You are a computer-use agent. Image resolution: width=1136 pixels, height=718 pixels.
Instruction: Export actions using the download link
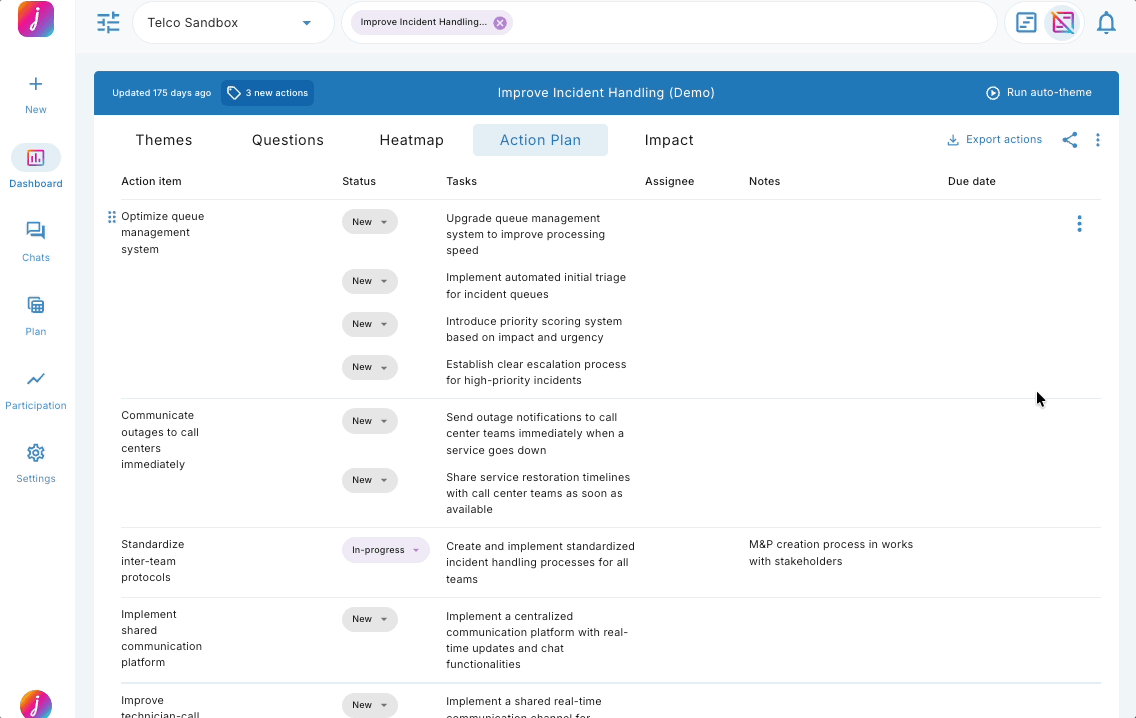(995, 140)
